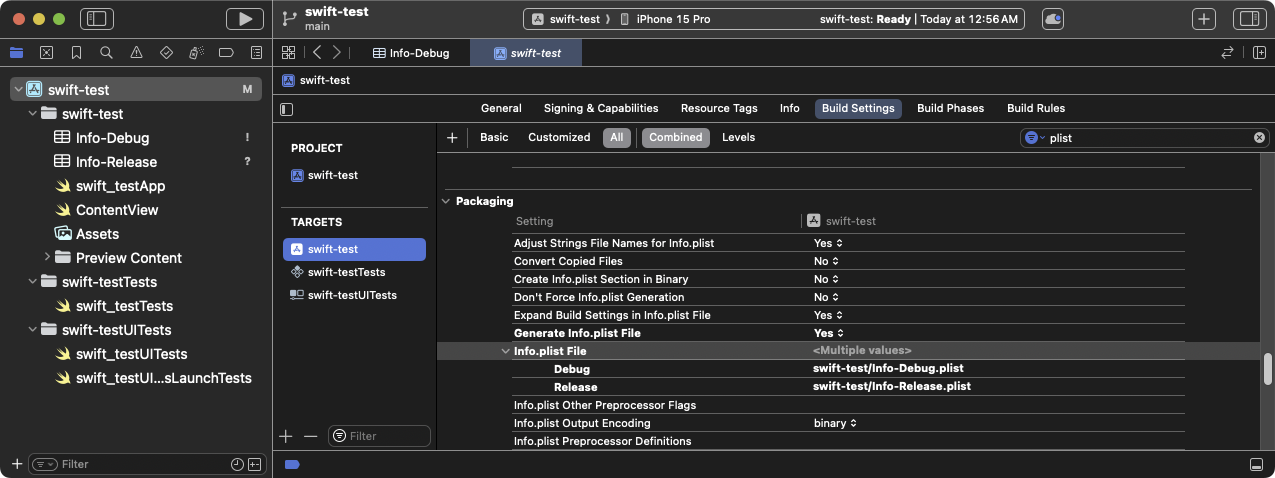
Task: Open the Source Control navigator icon
Action: pos(46,52)
